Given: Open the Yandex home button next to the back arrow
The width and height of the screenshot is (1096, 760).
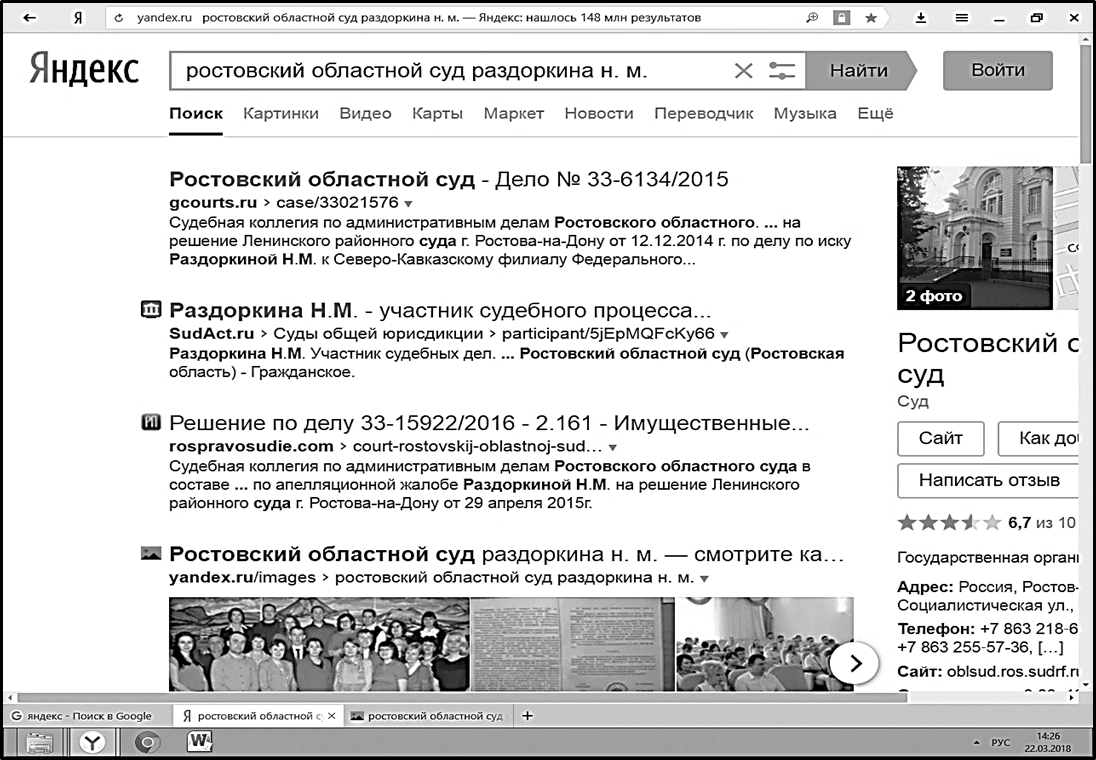Looking at the screenshot, I should tap(78, 18).
